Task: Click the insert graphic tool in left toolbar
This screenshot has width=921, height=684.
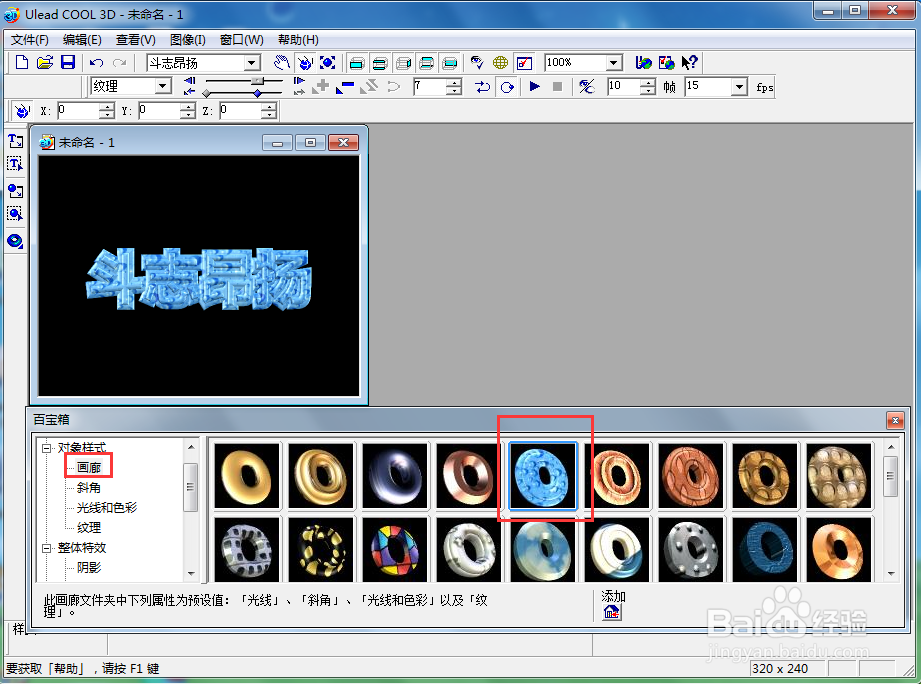Action: pos(15,191)
